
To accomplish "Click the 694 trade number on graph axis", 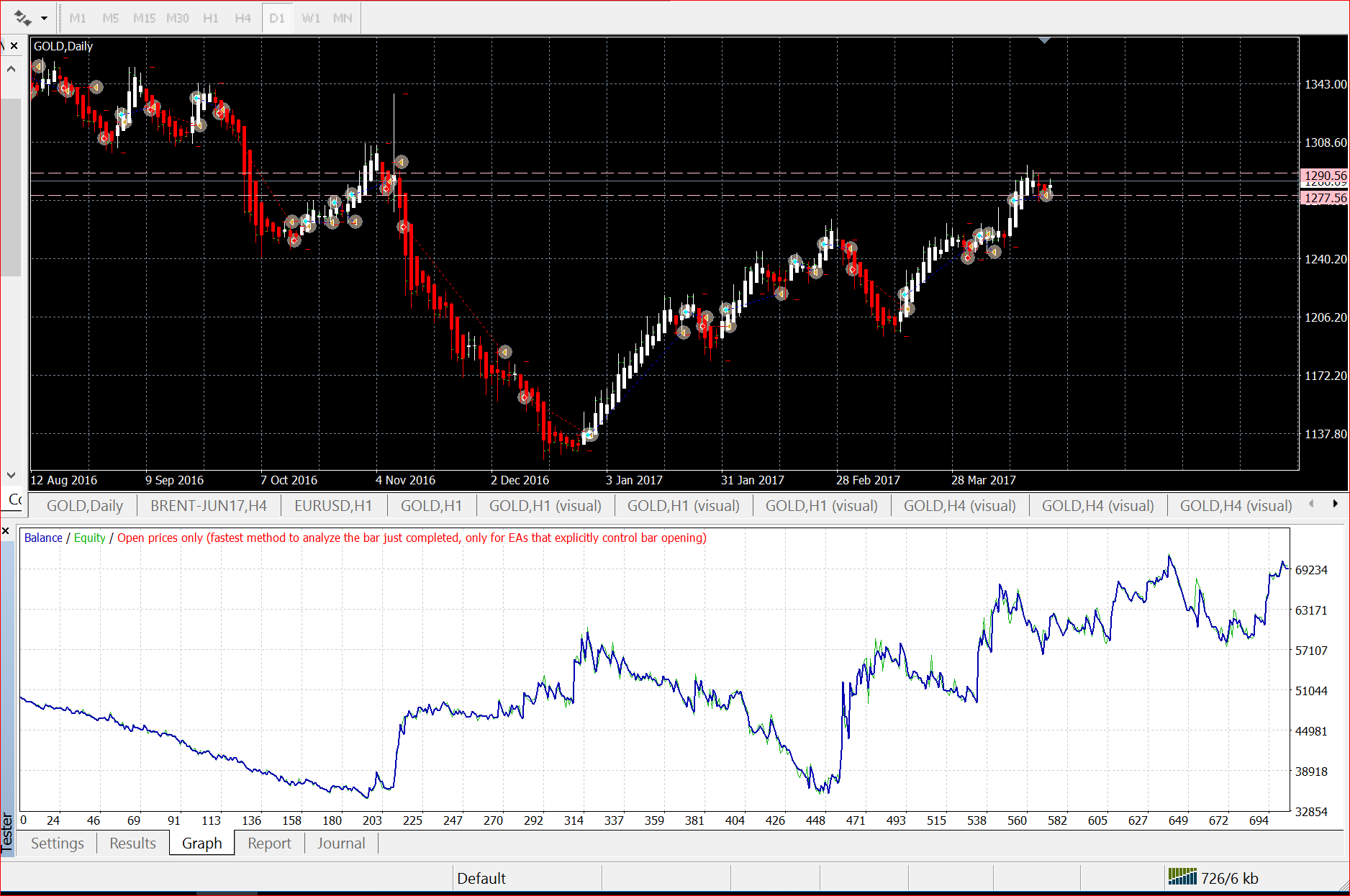I will pos(1259,820).
